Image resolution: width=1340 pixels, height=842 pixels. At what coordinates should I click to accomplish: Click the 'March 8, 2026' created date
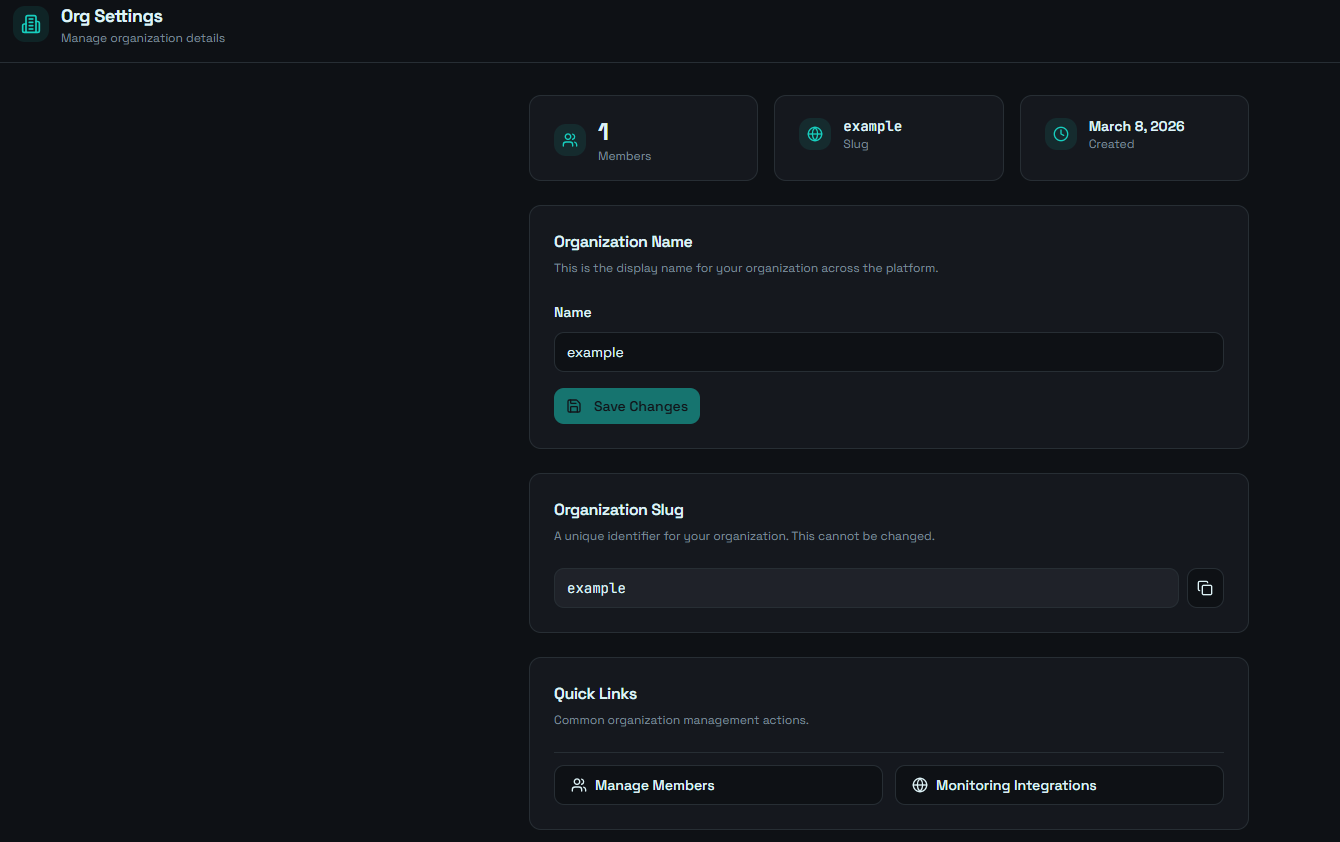[1137, 126]
